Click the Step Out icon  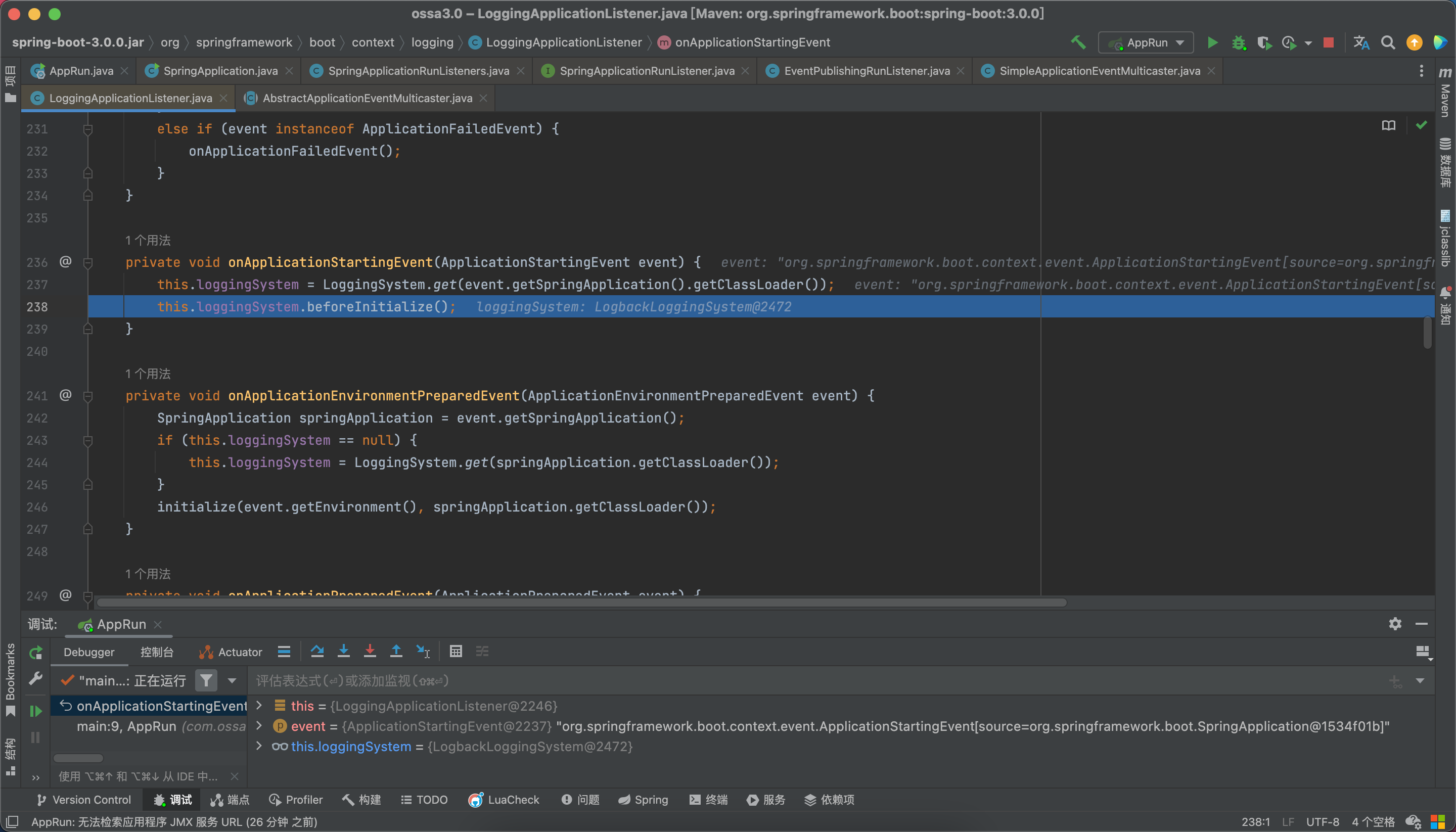click(396, 652)
